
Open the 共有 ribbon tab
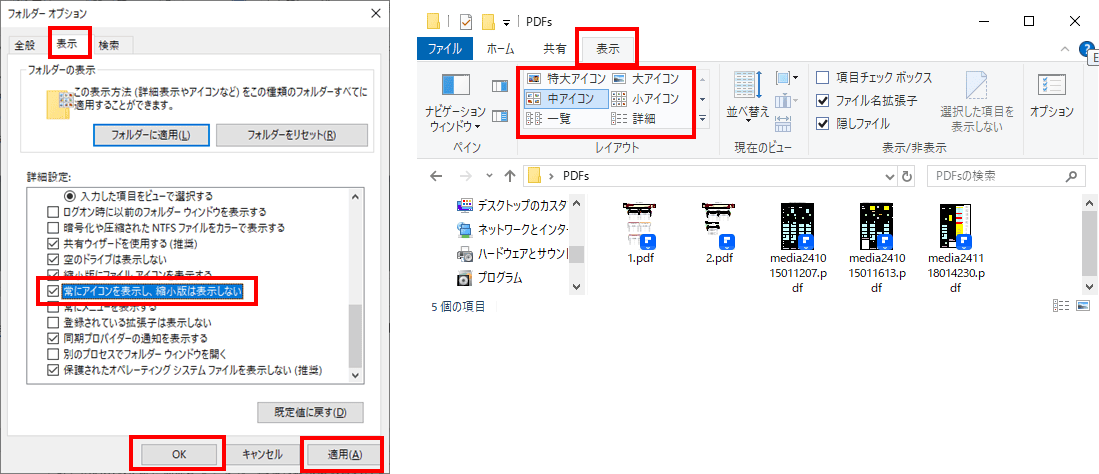pos(555,49)
